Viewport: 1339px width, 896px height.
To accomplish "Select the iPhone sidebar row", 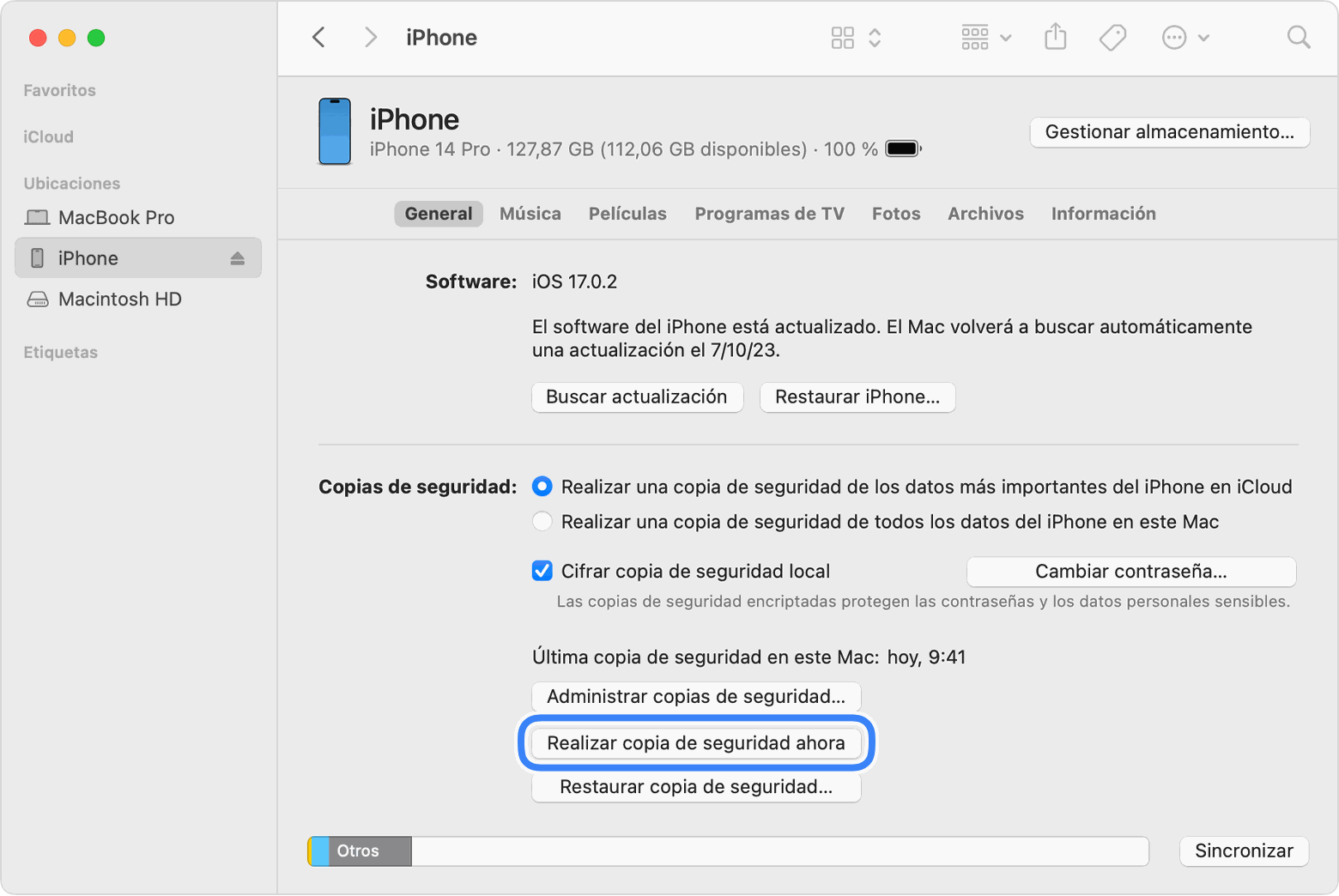I will coord(138,258).
